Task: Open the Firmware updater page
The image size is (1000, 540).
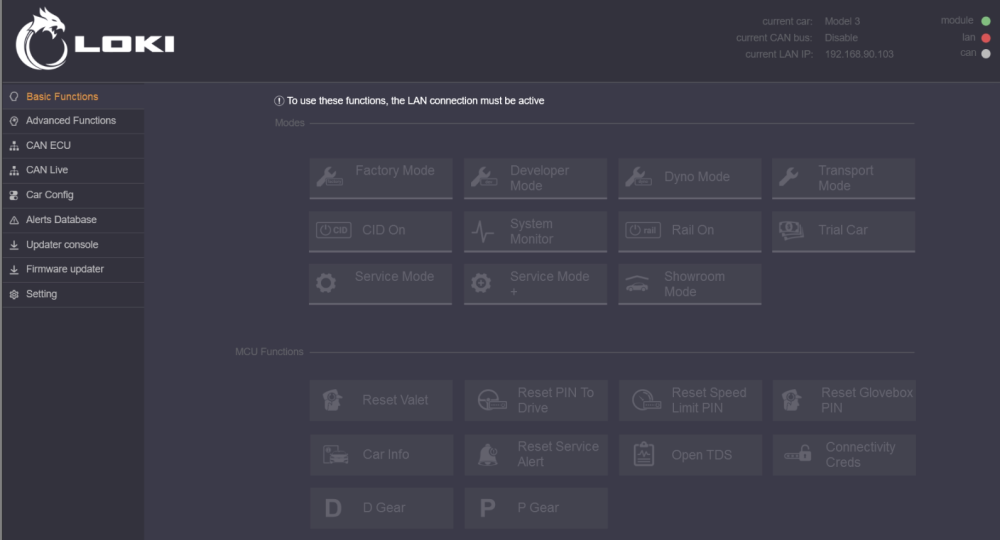Action: (64, 269)
